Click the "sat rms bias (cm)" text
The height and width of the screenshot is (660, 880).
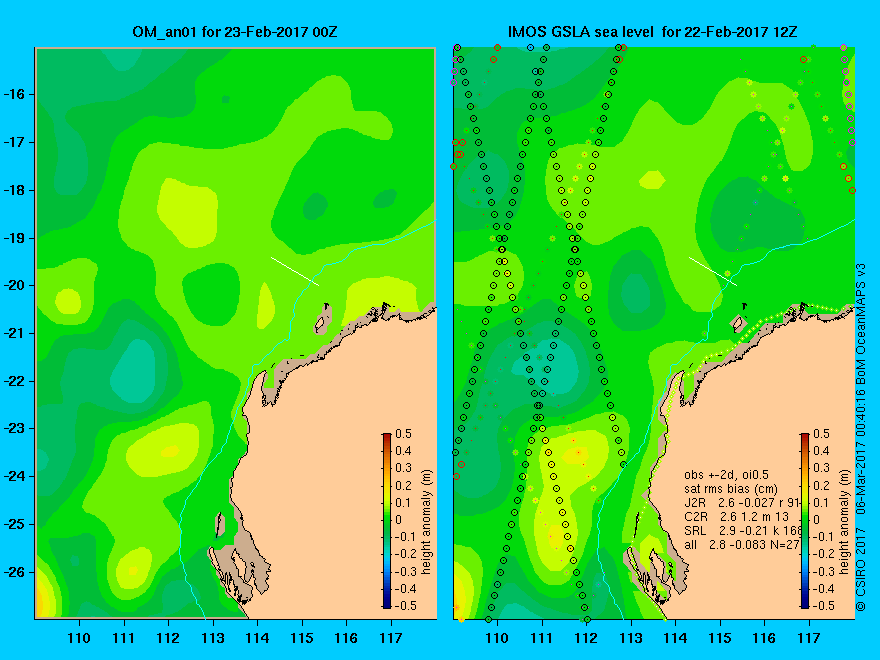[731, 489]
